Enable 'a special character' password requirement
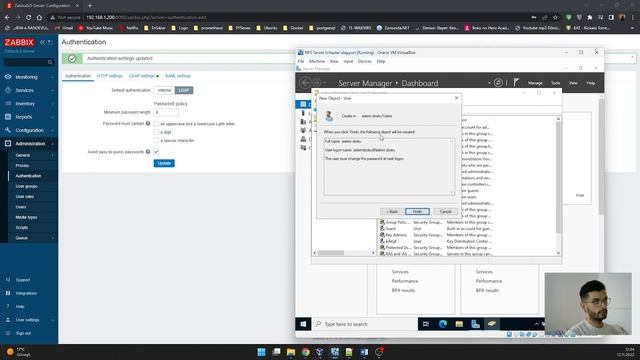Image resolution: width=640 pixels, height=360 pixels. tap(156, 140)
